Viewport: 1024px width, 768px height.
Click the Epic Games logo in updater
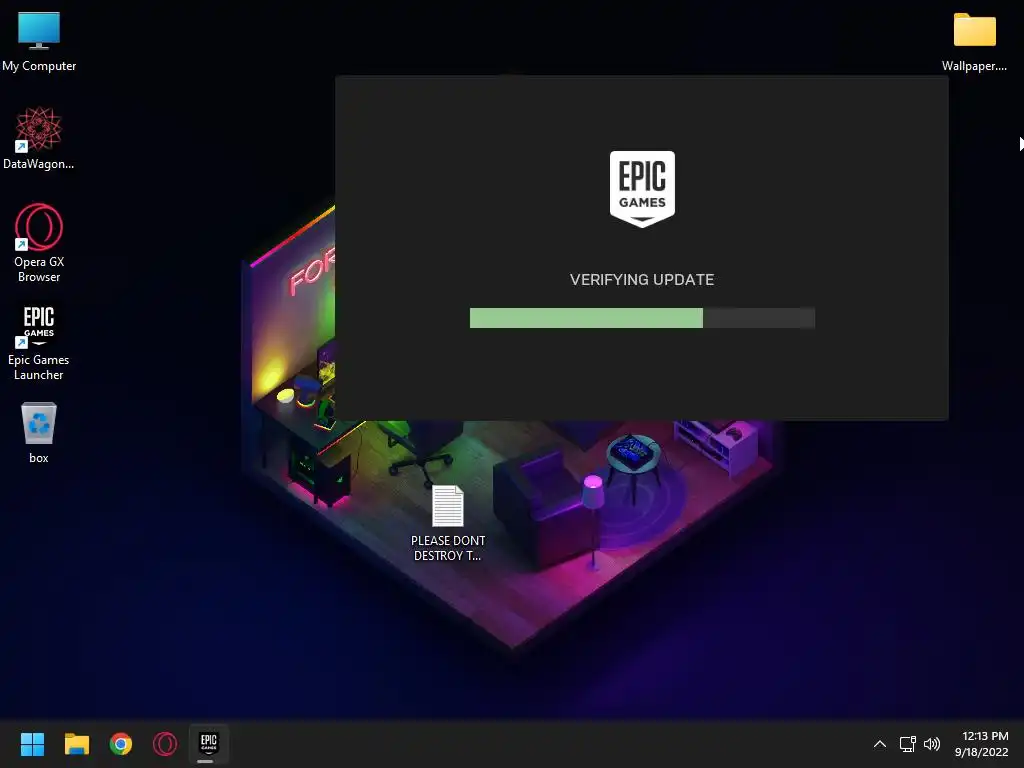(642, 189)
